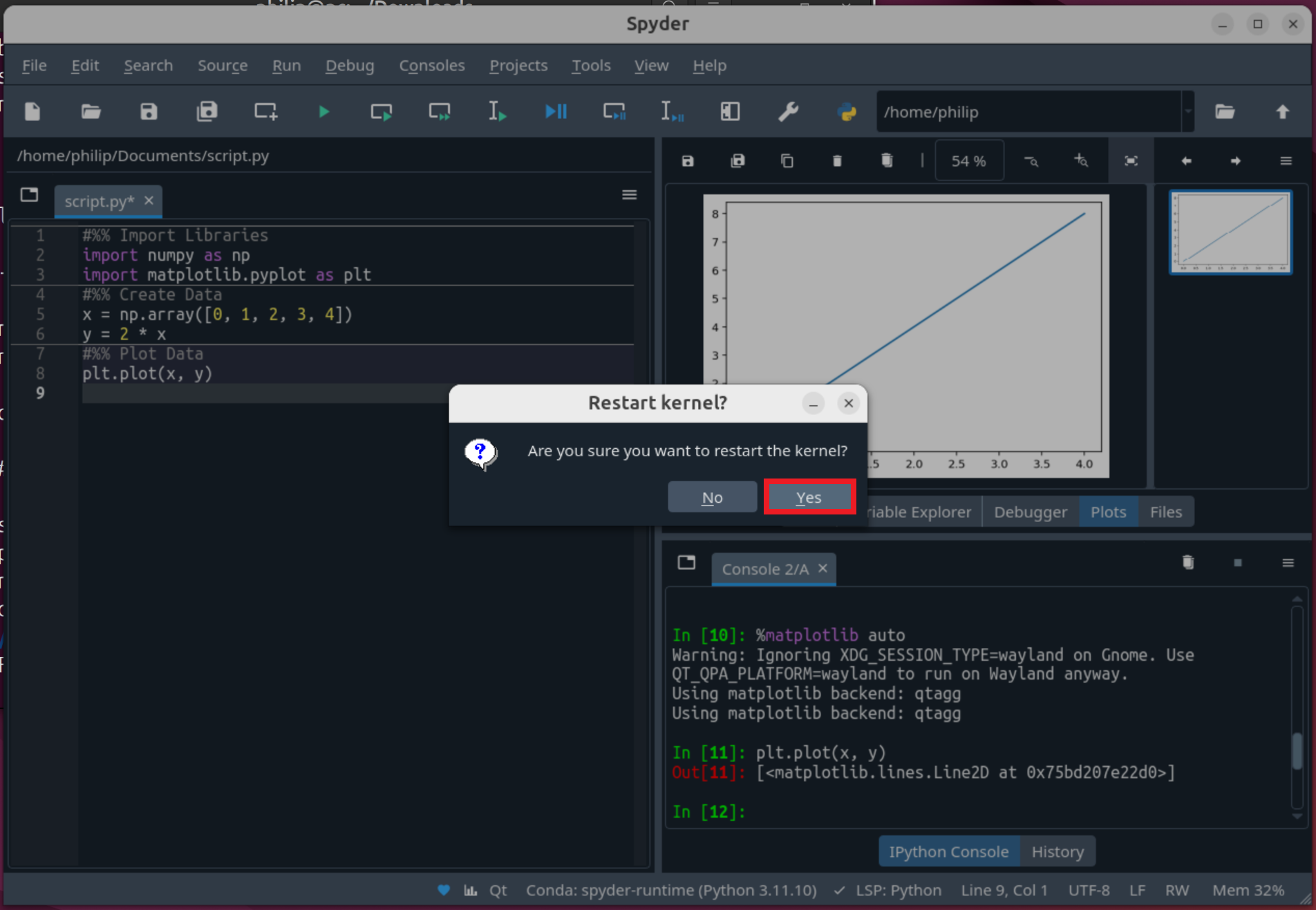Click the Line 9, Col 1 status entry
Image resolution: width=1316 pixels, height=910 pixels.
coord(1004,891)
